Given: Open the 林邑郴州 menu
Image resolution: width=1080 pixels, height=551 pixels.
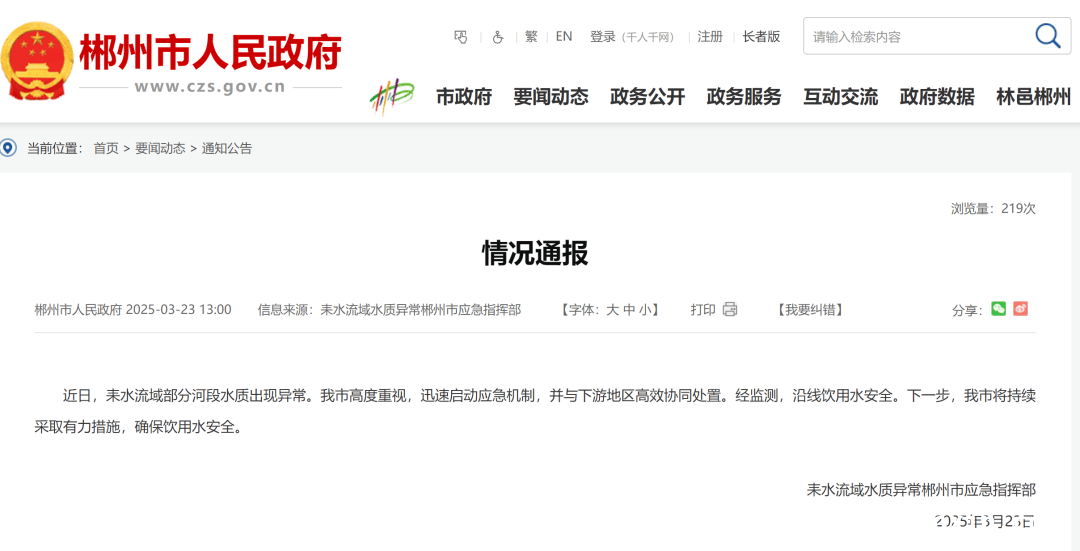Looking at the screenshot, I should tap(1034, 97).
